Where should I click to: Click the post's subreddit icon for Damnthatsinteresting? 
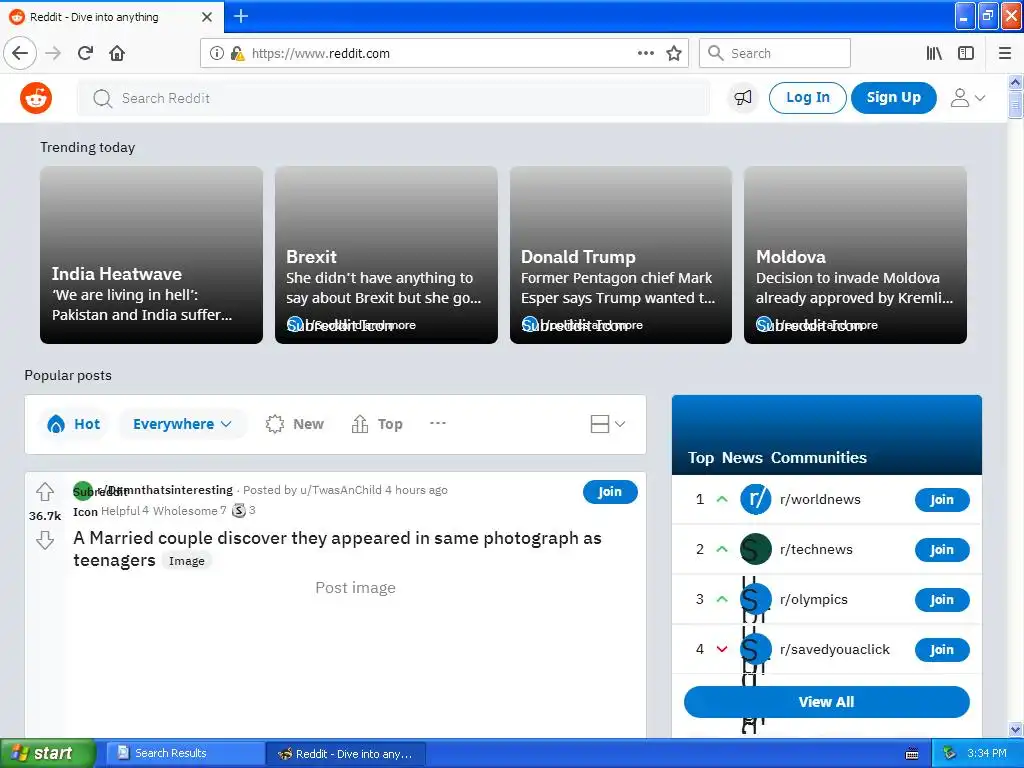coord(83,491)
